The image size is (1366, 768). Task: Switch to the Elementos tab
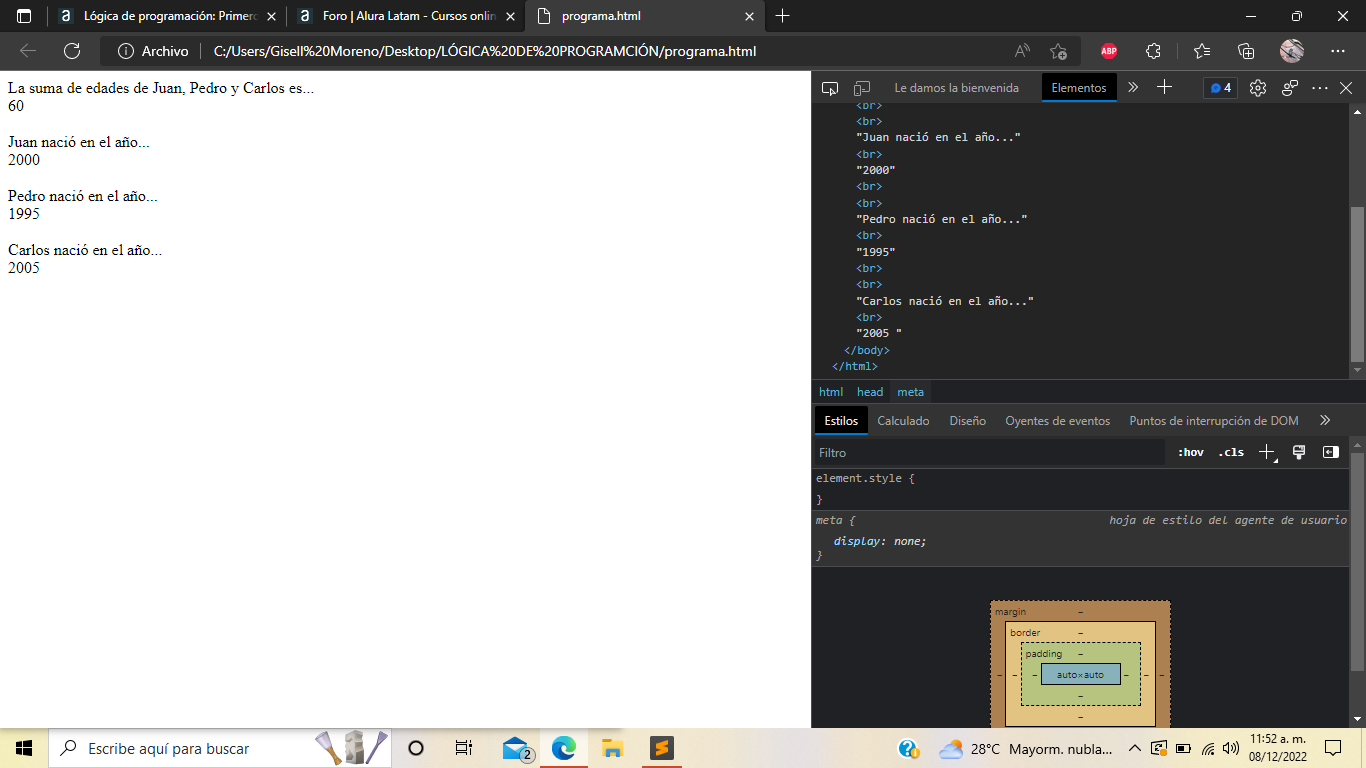(x=1079, y=88)
